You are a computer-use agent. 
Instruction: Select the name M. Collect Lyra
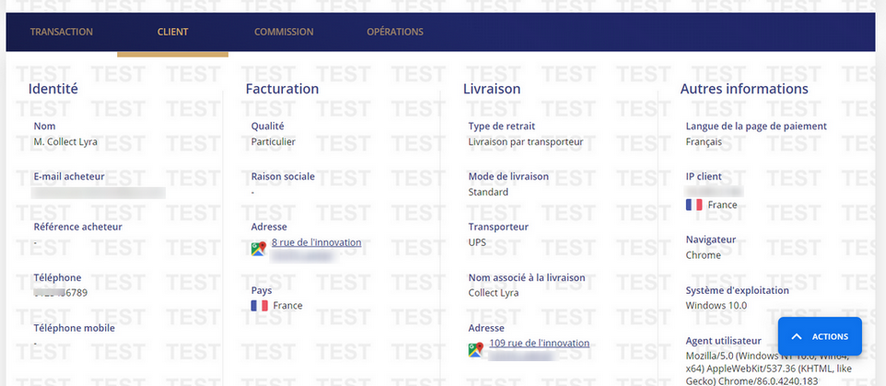(x=66, y=142)
